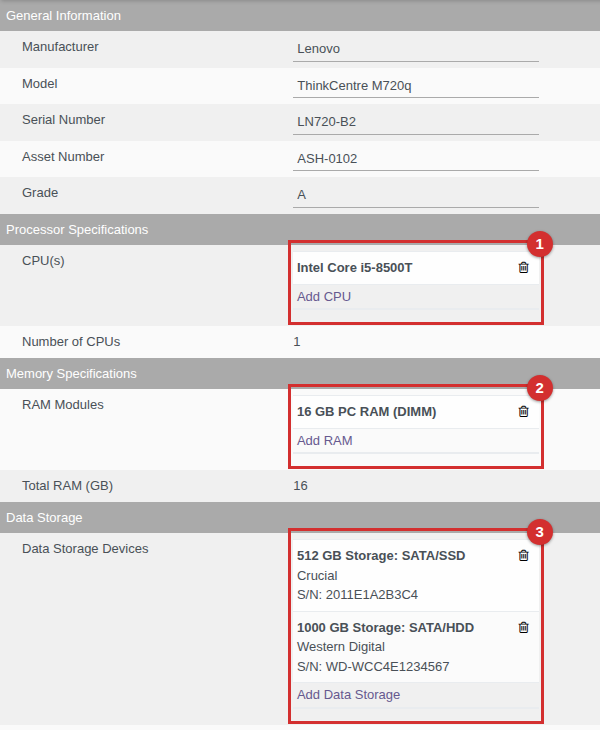This screenshot has height=730, width=600.
Task: Edit the Asset Number field ASH-0102
Action: tap(416, 159)
